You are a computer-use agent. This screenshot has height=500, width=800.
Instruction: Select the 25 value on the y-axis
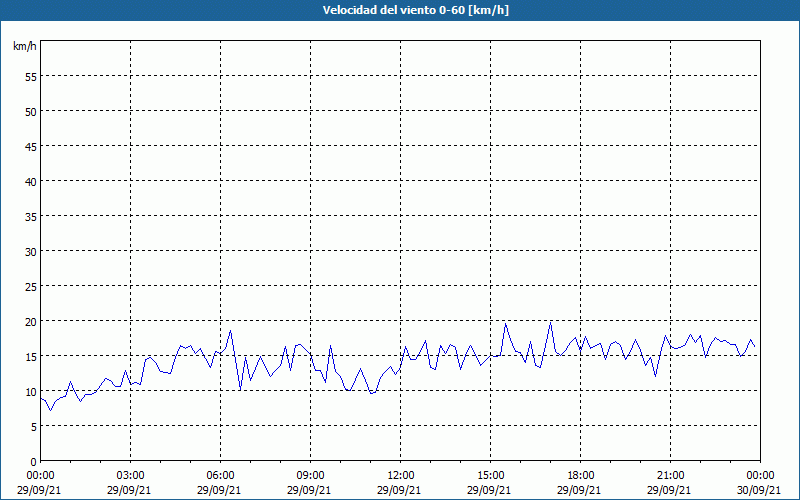[x=31, y=287]
